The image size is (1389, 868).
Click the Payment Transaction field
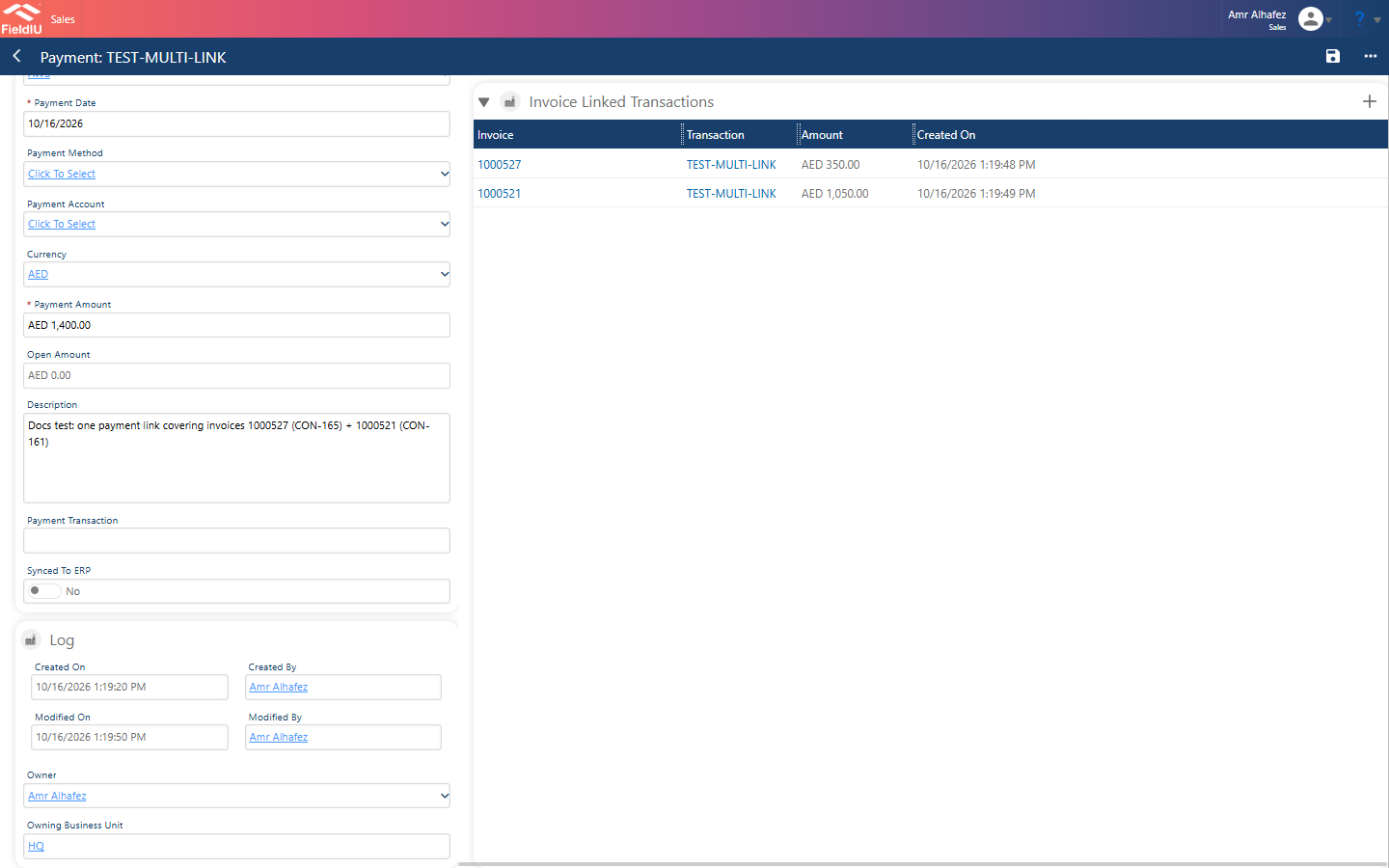point(236,540)
